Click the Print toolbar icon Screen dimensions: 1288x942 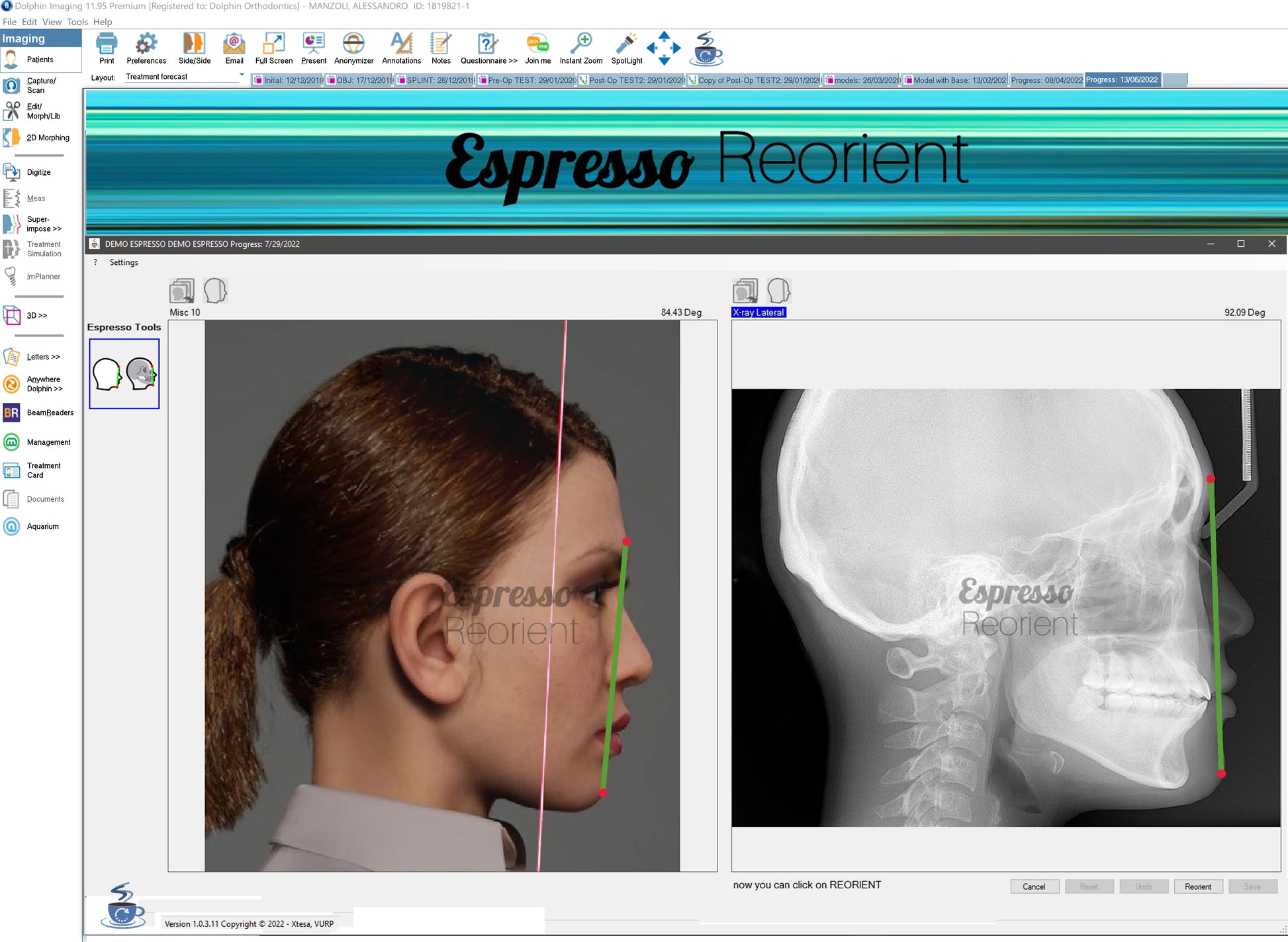pos(107,48)
